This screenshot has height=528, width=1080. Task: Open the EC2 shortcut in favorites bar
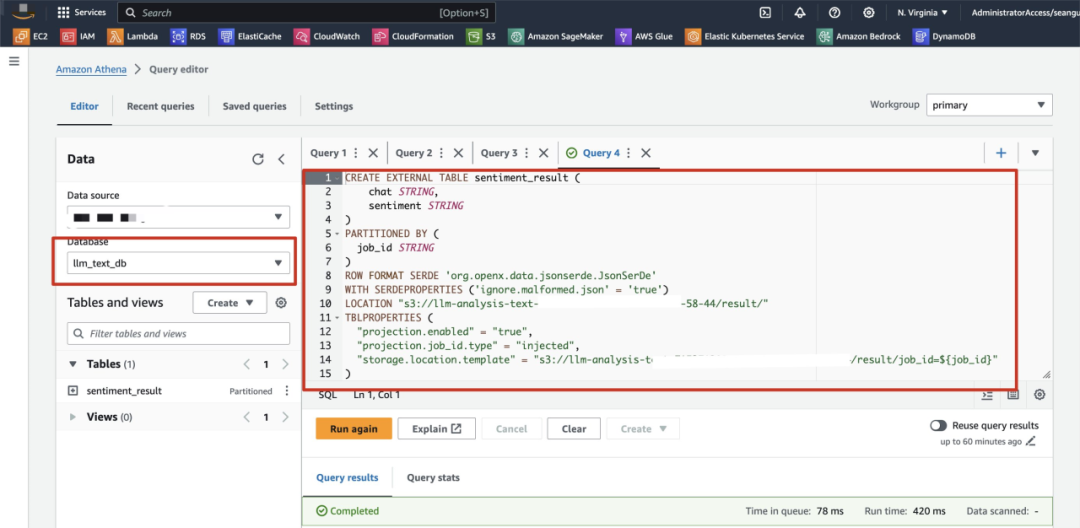(31, 36)
